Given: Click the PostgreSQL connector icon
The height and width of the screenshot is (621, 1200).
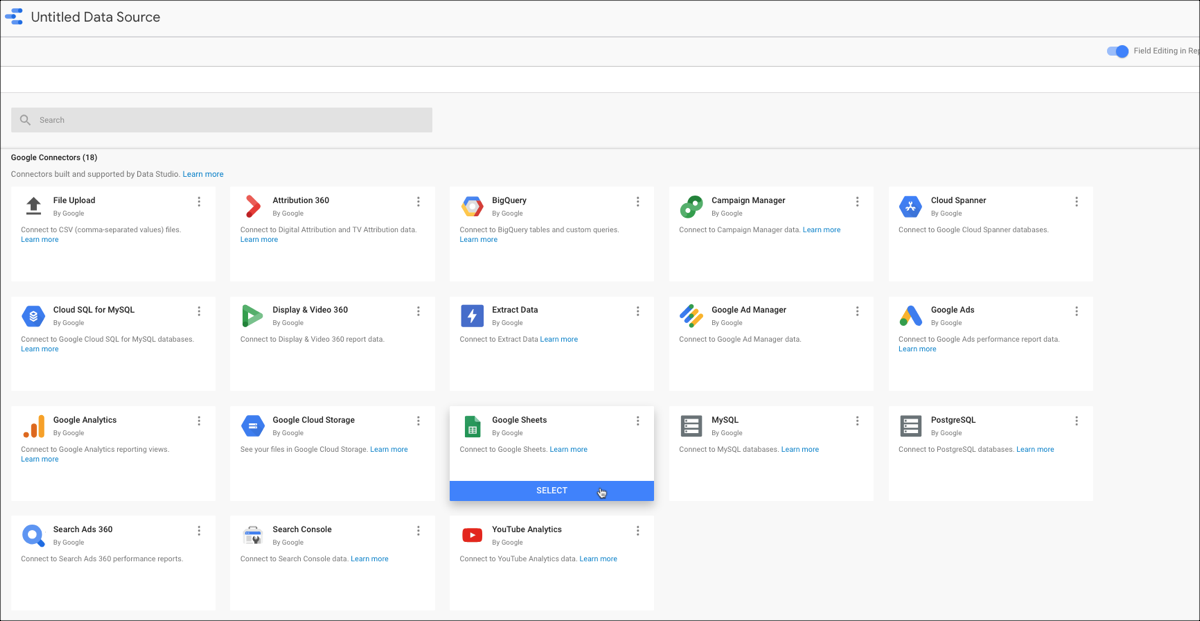Looking at the screenshot, I should [x=910, y=426].
